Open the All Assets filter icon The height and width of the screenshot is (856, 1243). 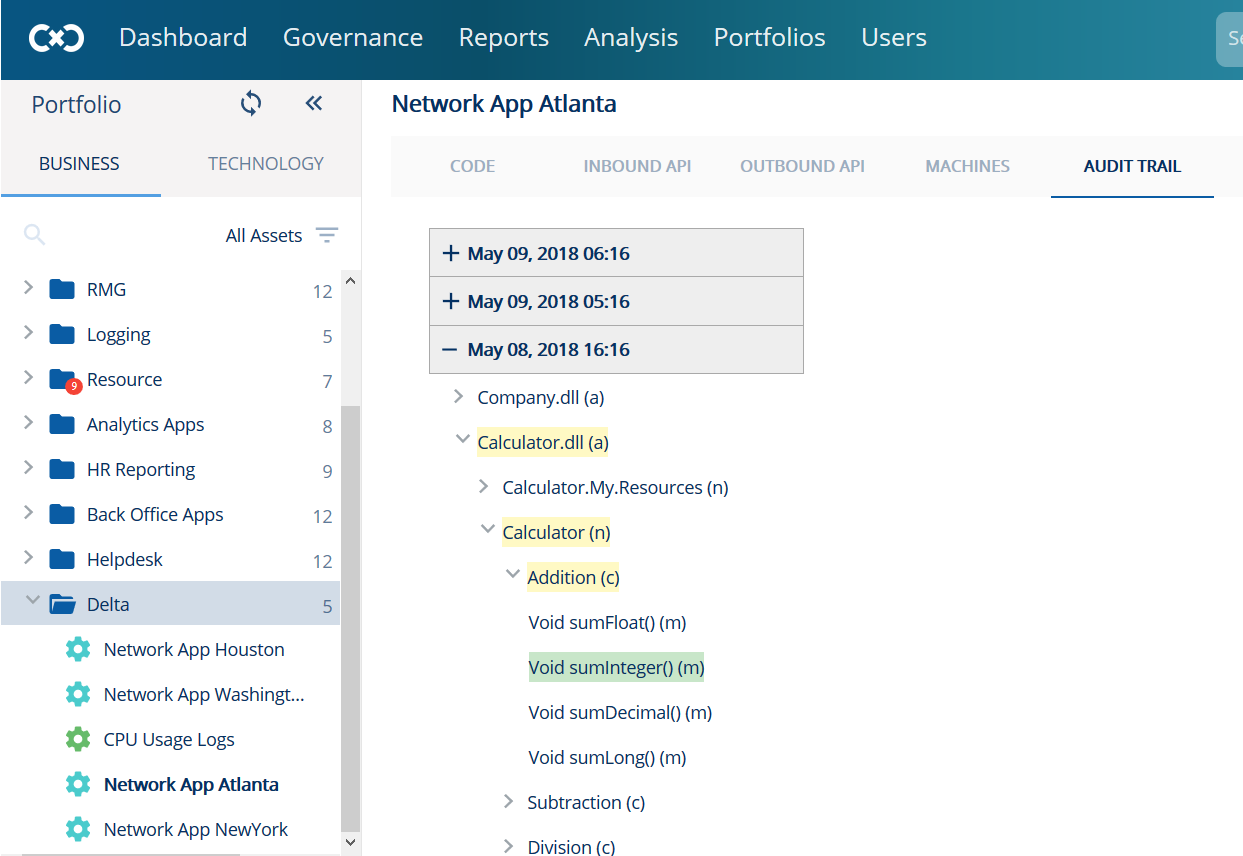(x=327, y=235)
